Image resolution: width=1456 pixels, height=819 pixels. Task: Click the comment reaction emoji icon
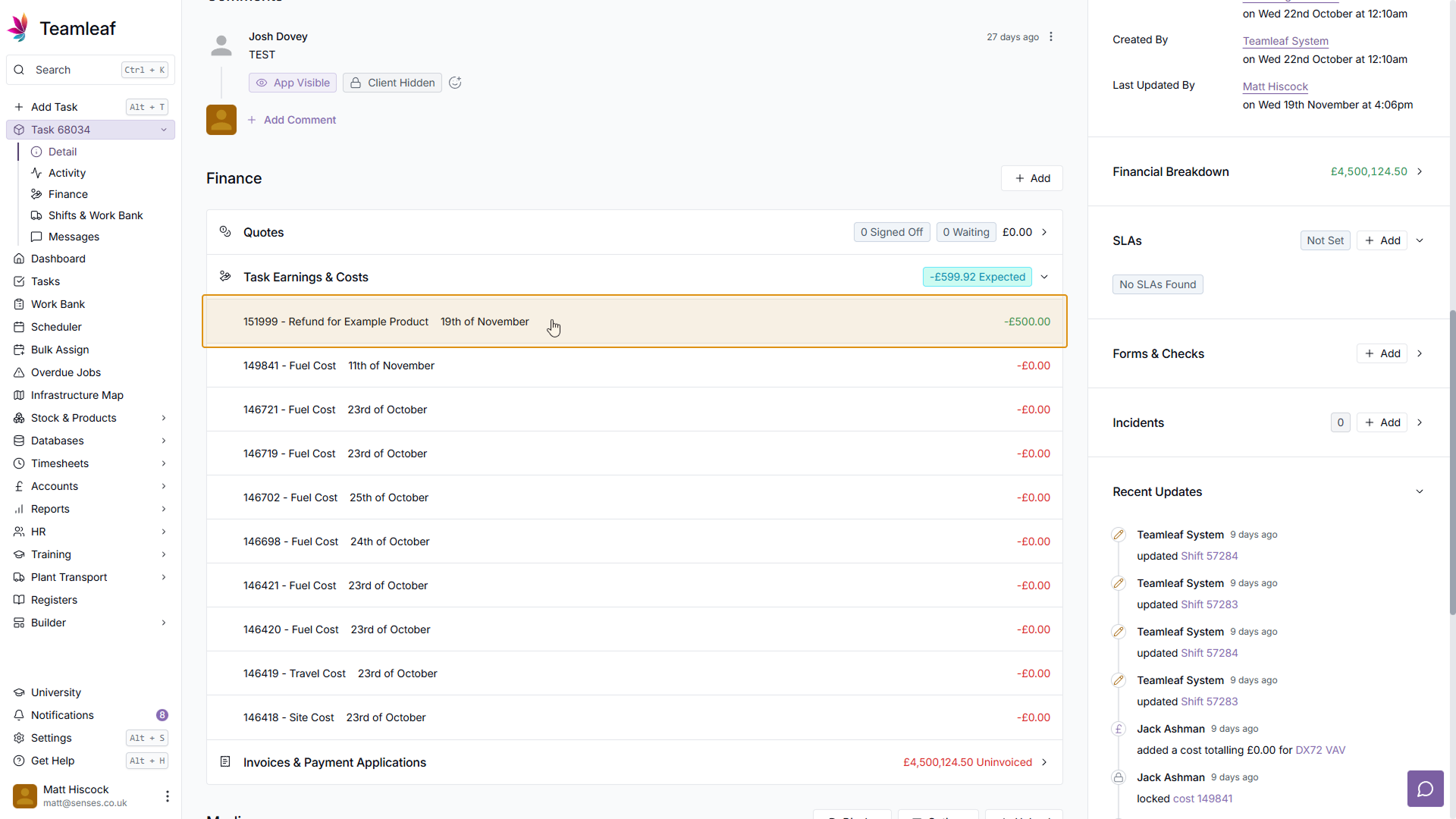[455, 83]
